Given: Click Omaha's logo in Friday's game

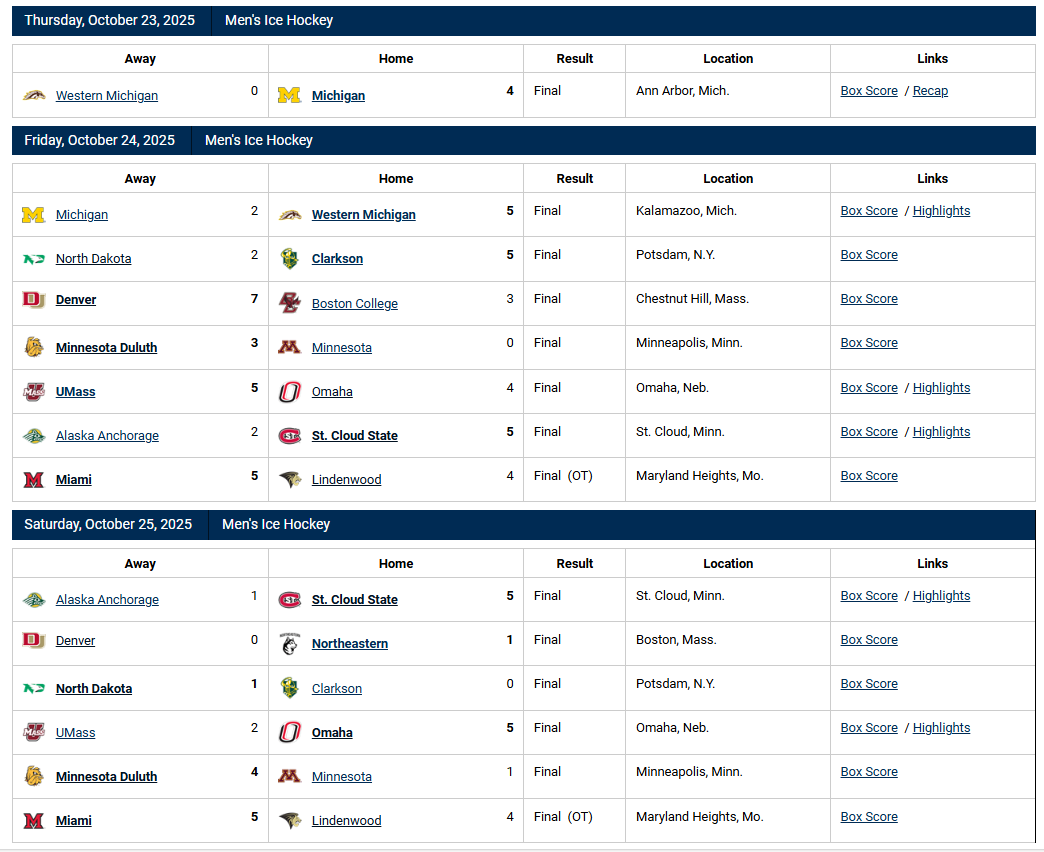Looking at the screenshot, I should (x=289, y=391).
